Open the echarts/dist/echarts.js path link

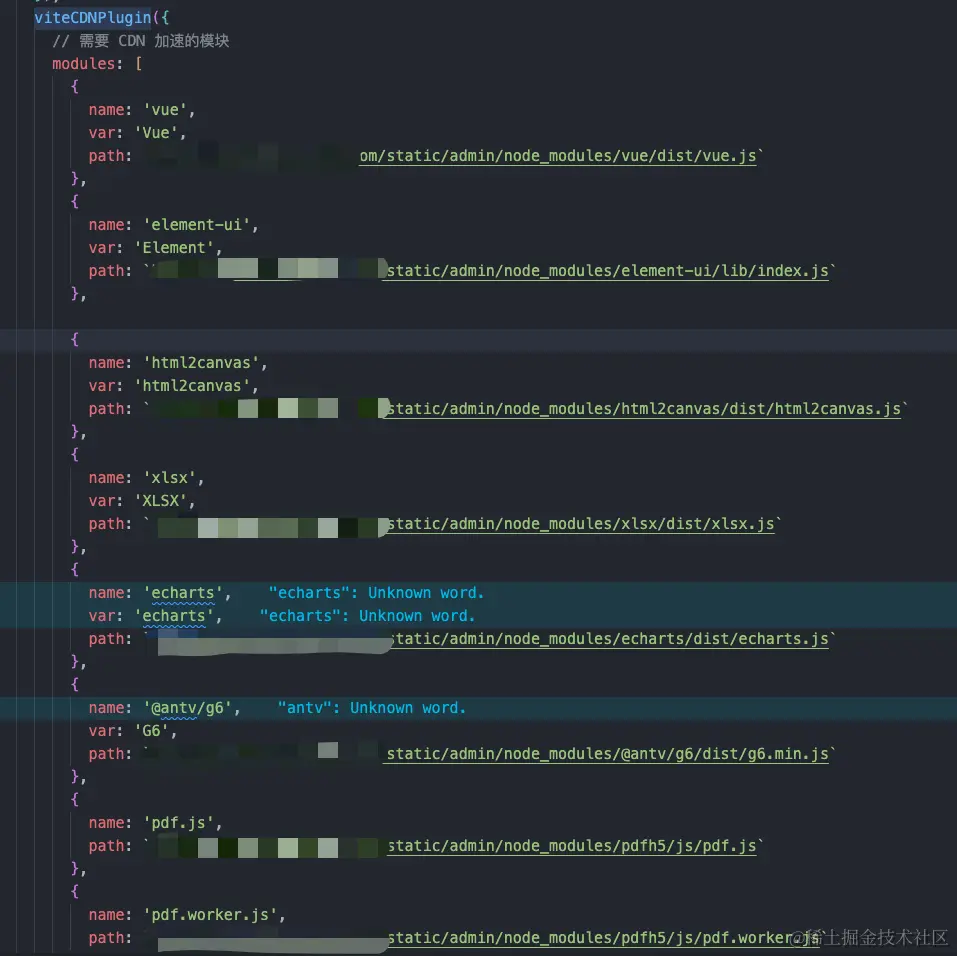pos(610,639)
